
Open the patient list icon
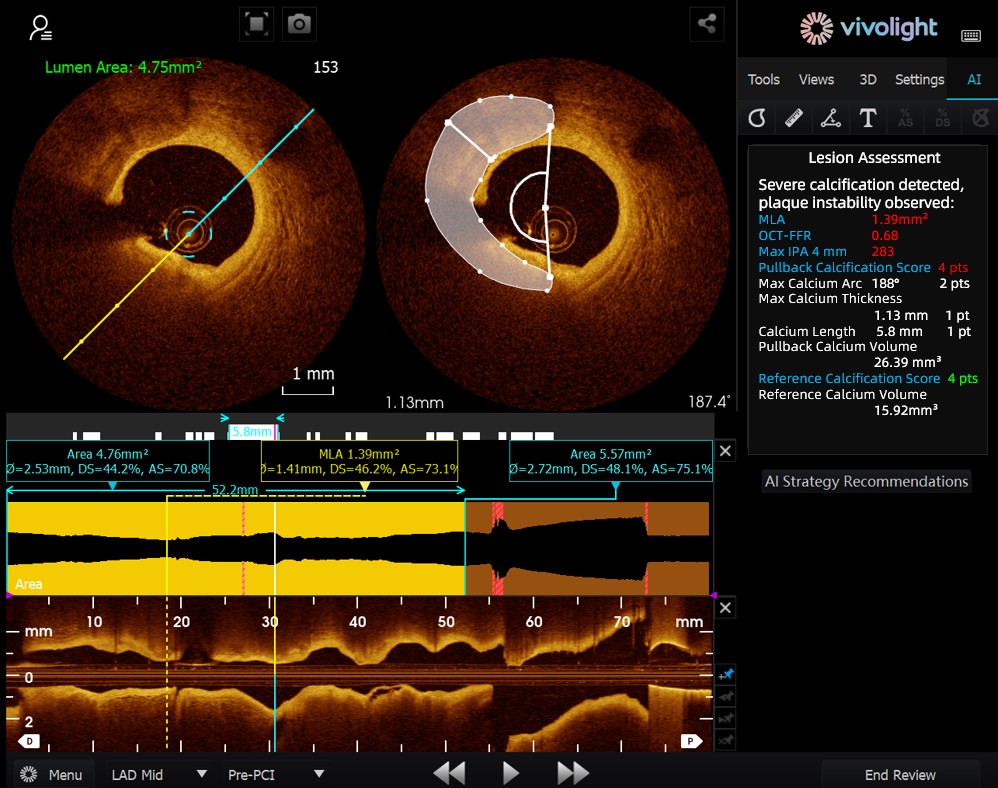(x=41, y=28)
